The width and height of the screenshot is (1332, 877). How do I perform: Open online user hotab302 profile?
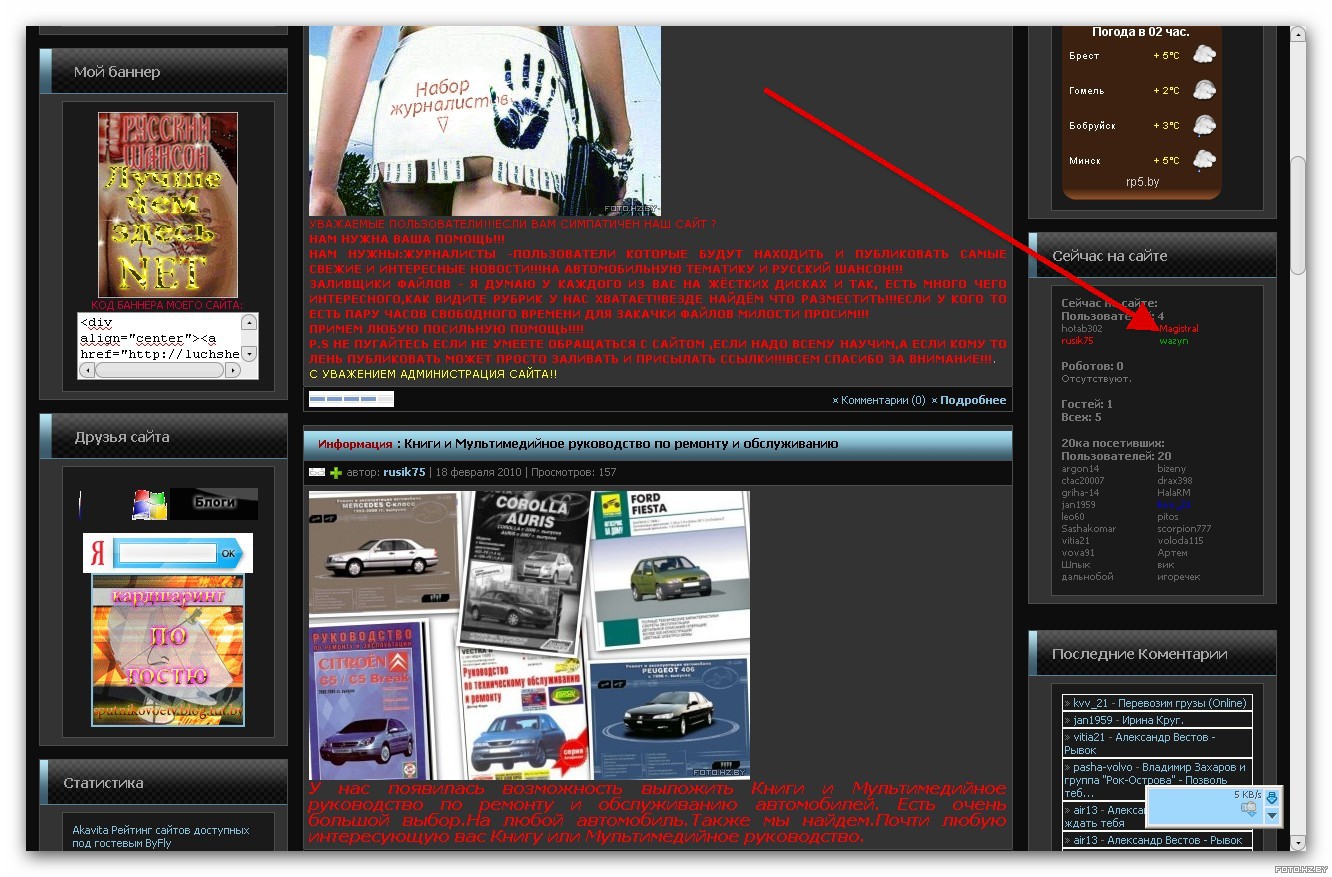1082,328
